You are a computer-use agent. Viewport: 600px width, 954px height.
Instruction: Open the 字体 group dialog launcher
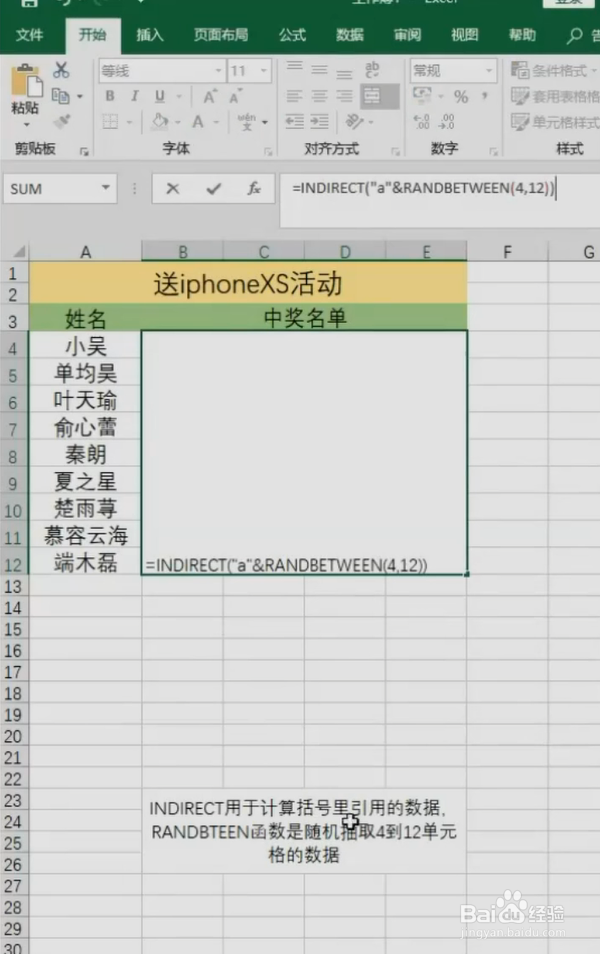point(268,151)
